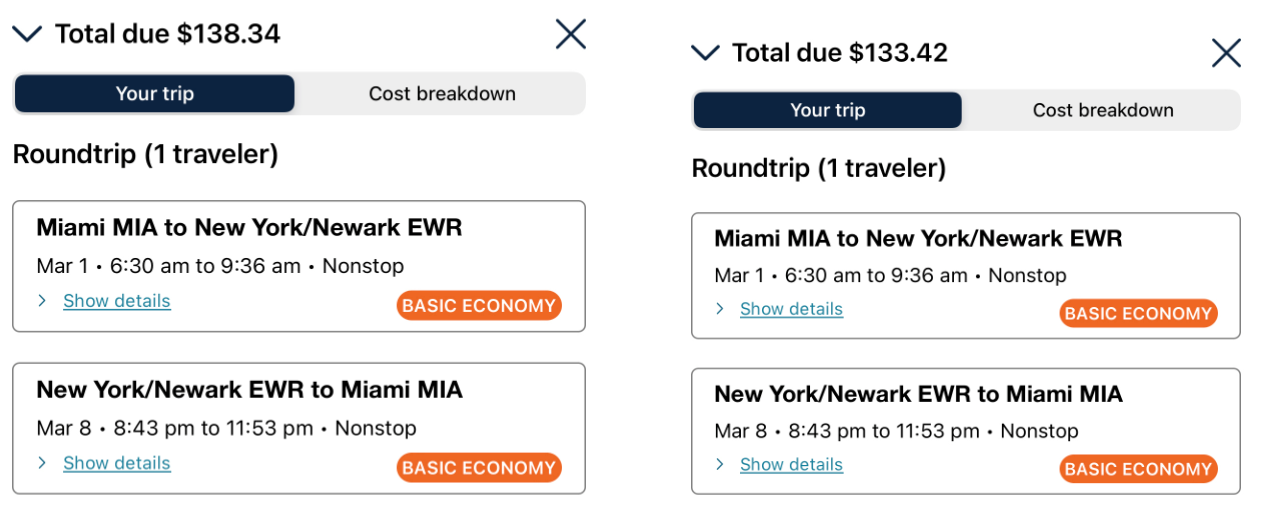Collapse the Total due $133.42 chevron

click(705, 53)
